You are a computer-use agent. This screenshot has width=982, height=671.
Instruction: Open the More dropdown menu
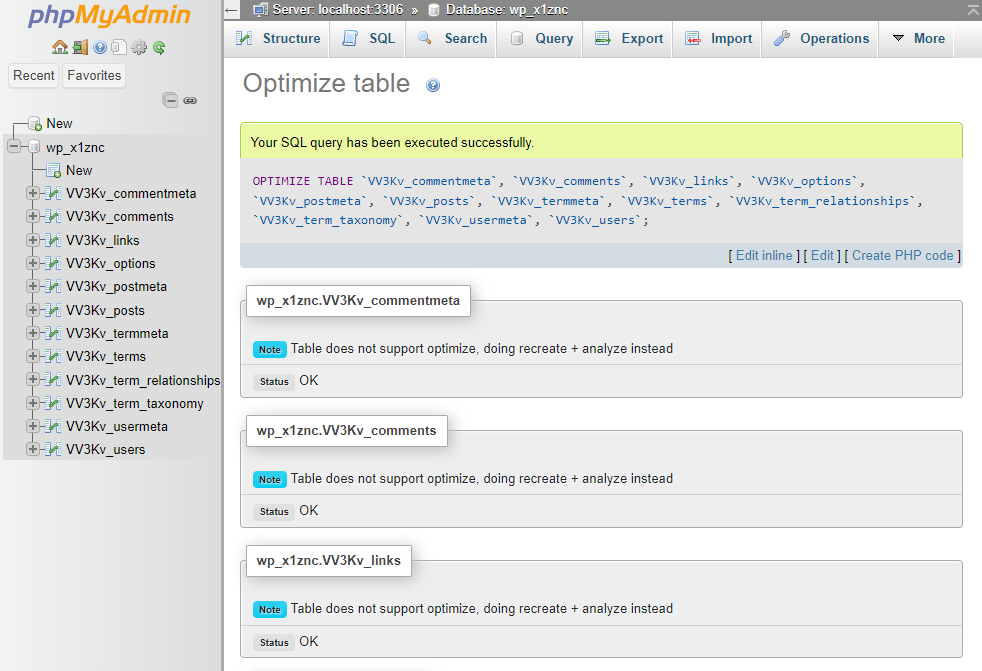click(x=917, y=38)
